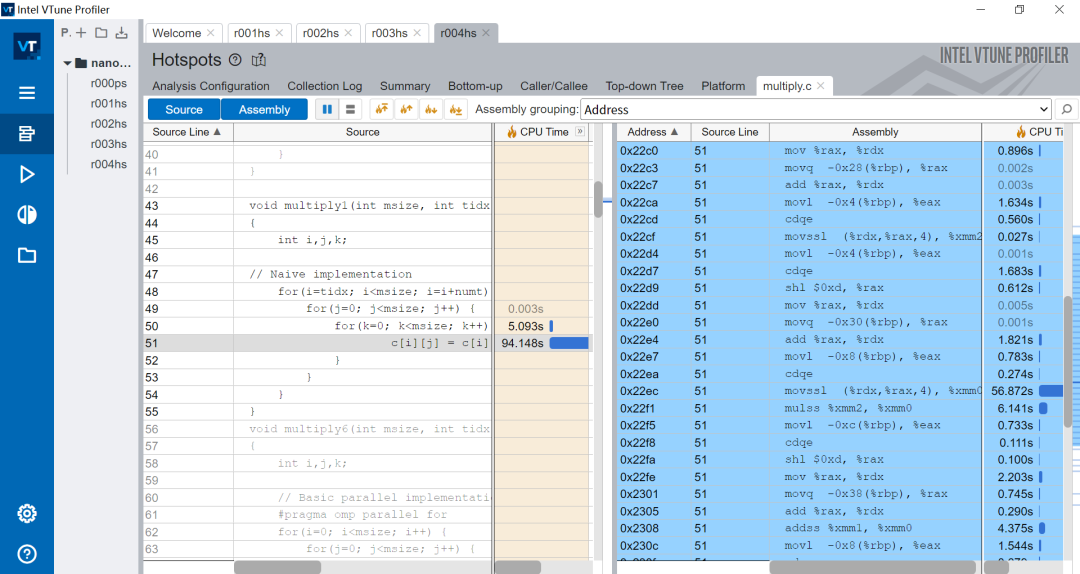Screen dimensions: 1080x574
Task: Close the Welcome tab
Action: [x=211, y=32]
